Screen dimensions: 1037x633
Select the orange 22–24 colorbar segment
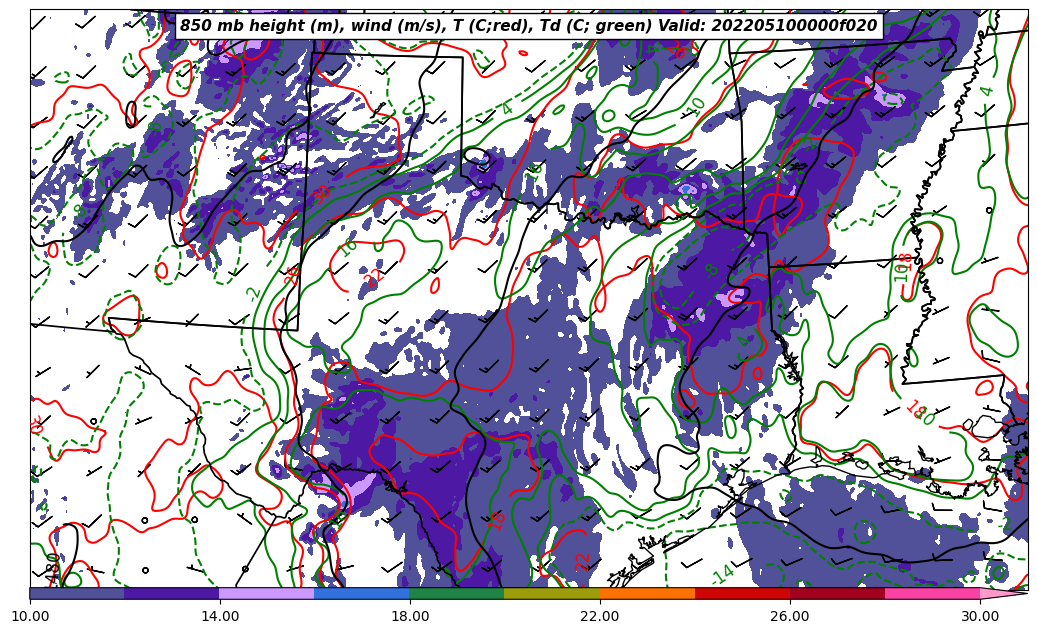pos(647,593)
